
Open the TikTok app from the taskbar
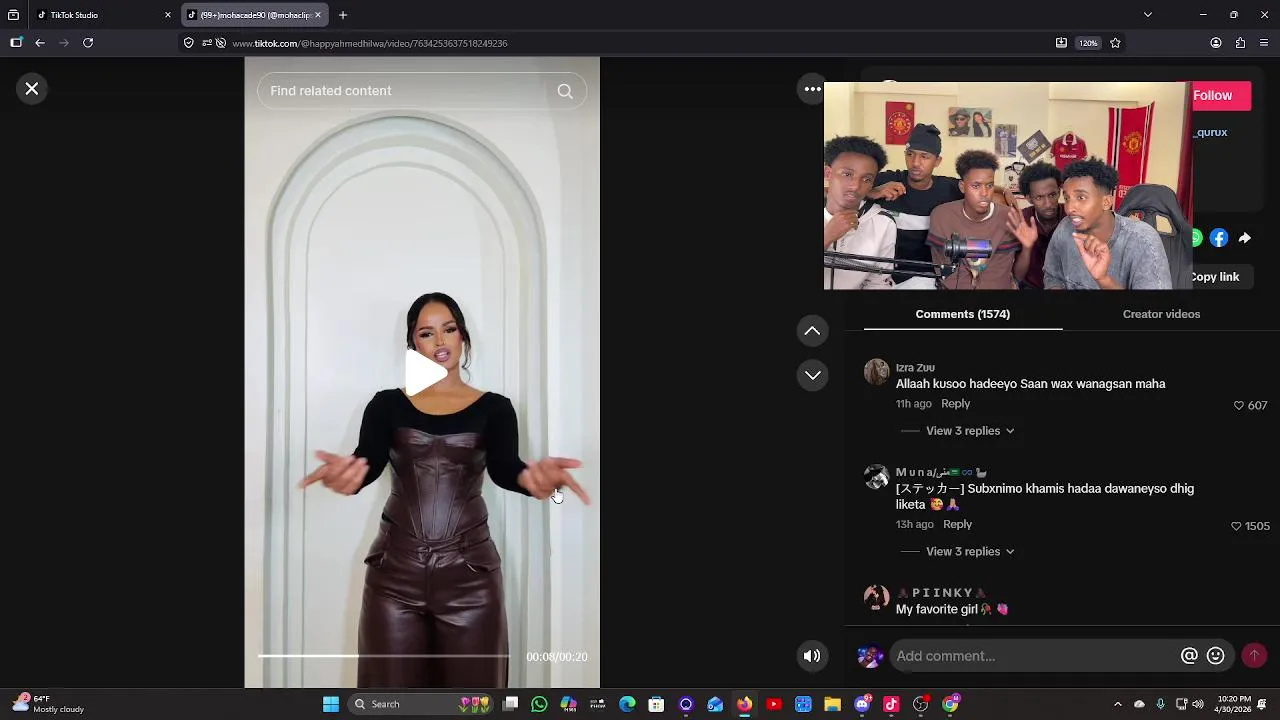[x=891, y=704]
